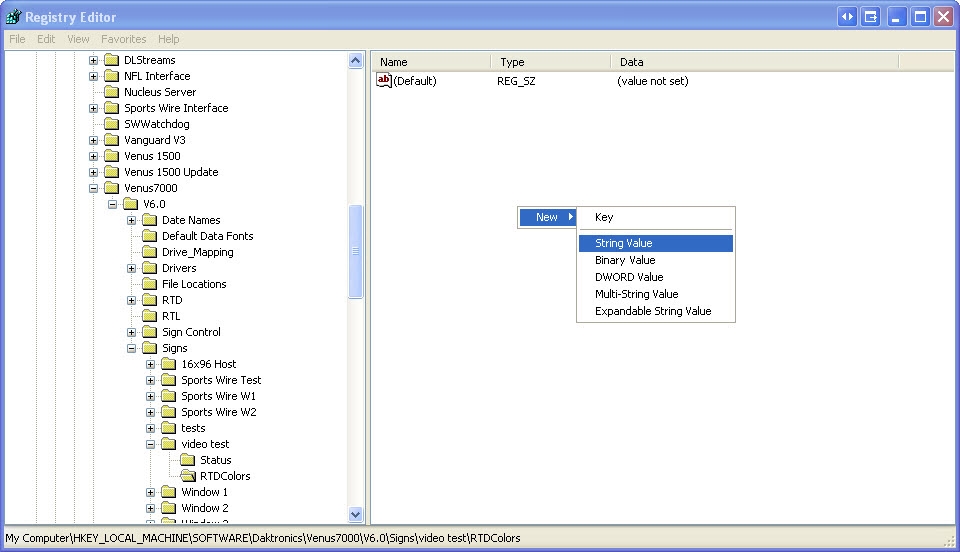Click the Default Data Fonts folder icon

pos(149,236)
